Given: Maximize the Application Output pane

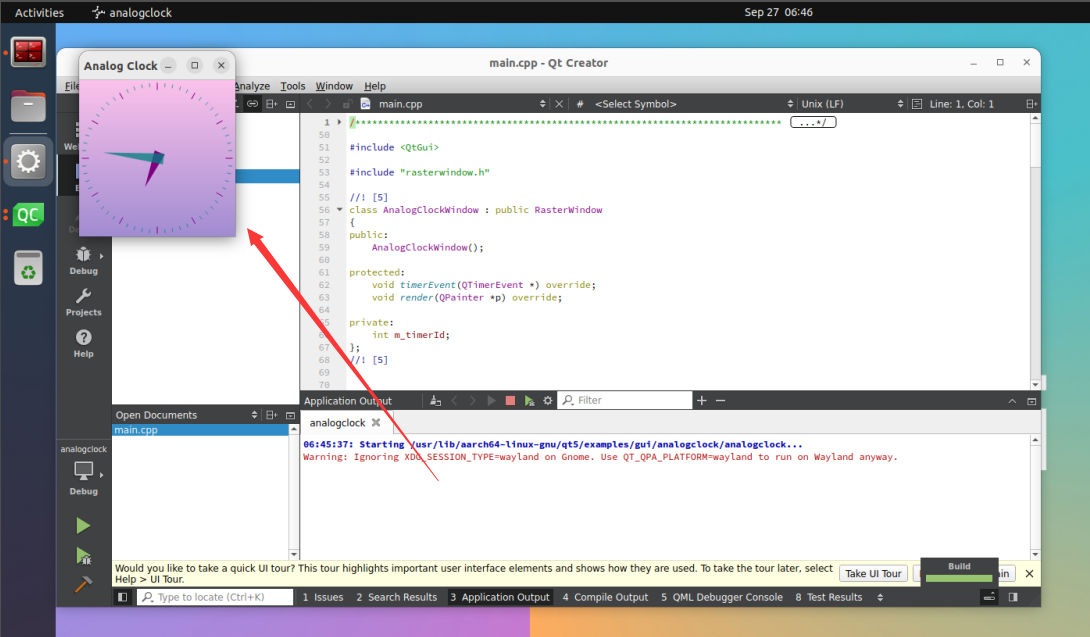Looking at the screenshot, I should pos(1032,401).
